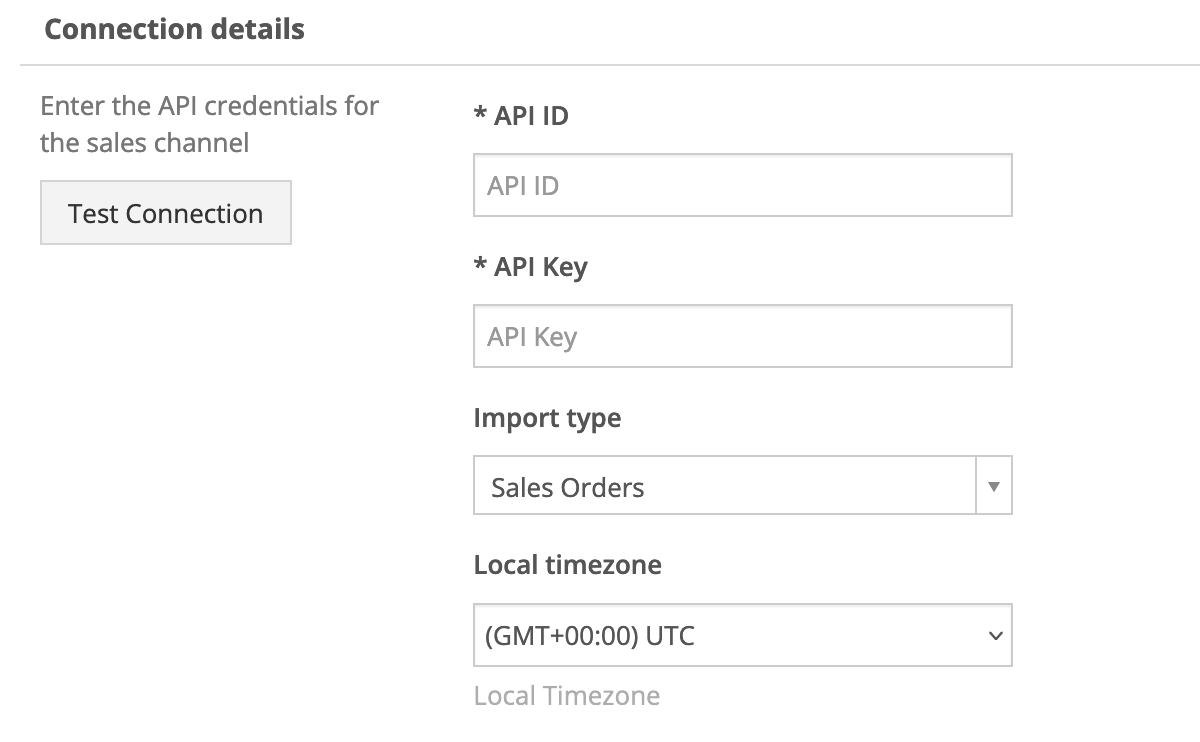Click the Test Connection button

pos(166,213)
